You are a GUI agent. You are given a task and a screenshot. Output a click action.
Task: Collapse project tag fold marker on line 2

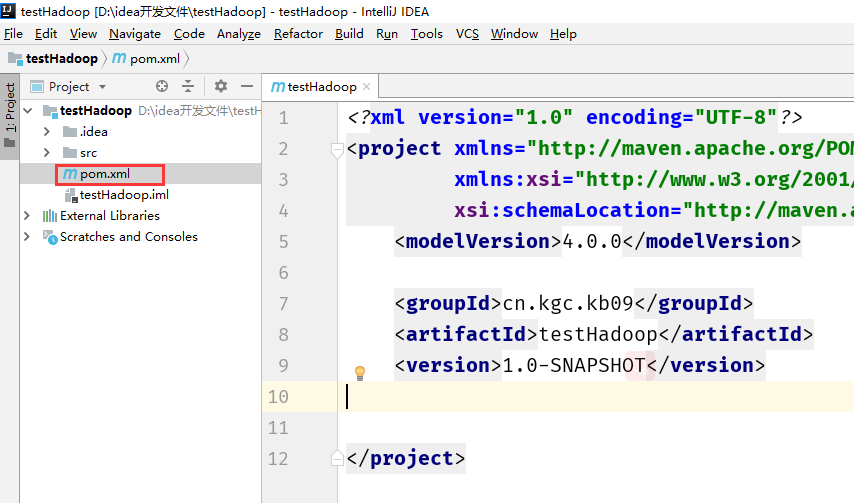tap(337, 149)
